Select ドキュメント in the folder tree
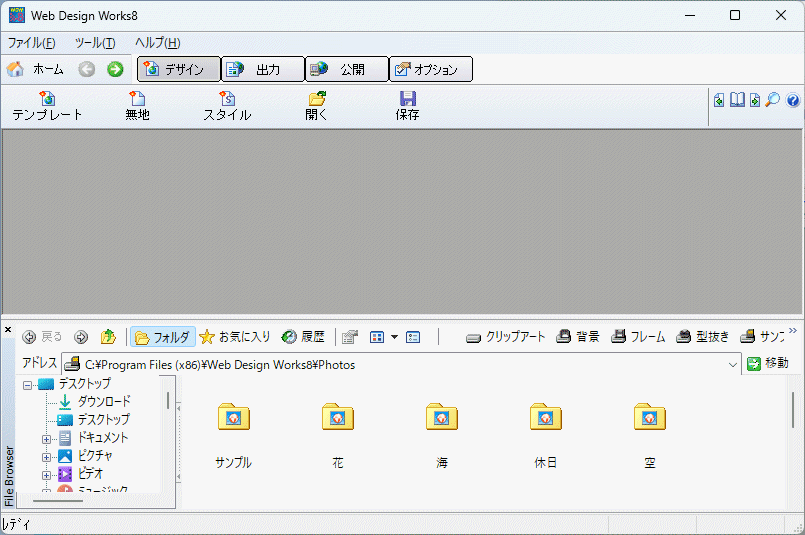The height and width of the screenshot is (535, 805). pyautogui.click(x=103, y=437)
